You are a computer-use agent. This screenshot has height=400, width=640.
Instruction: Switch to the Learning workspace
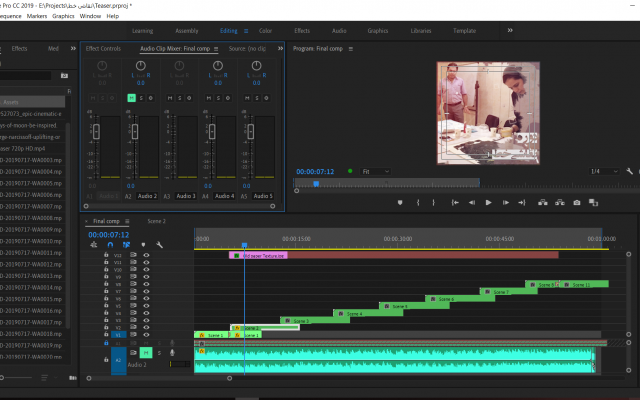[142, 31]
